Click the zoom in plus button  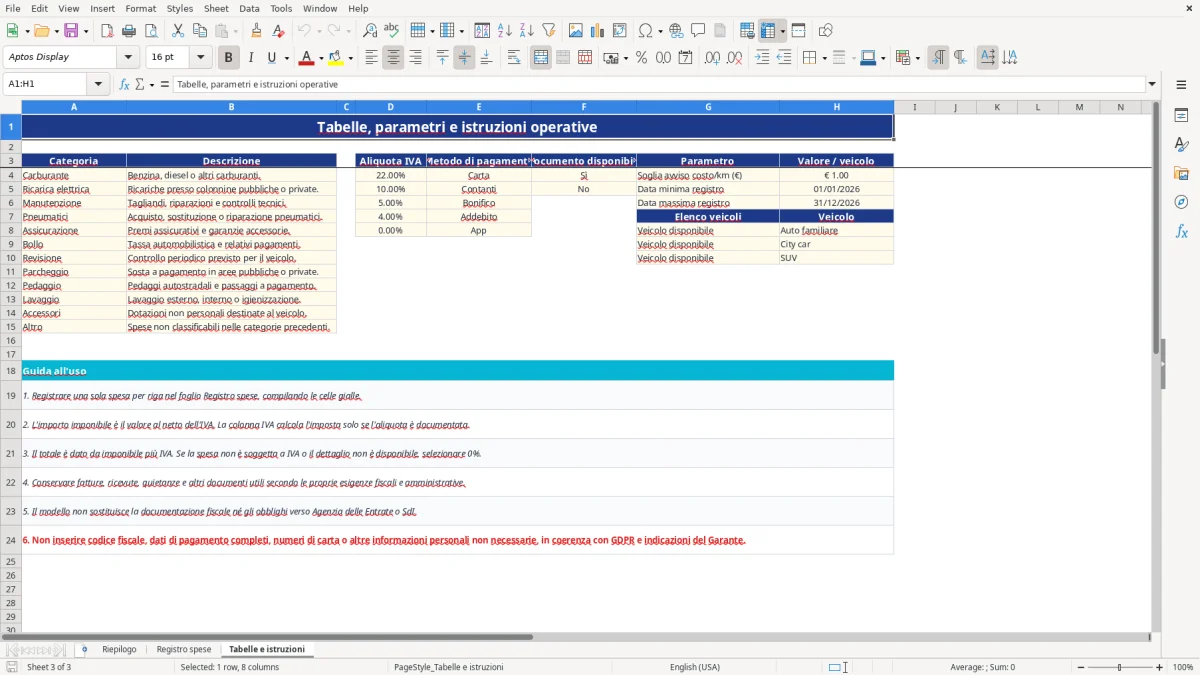click(x=1160, y=667)
